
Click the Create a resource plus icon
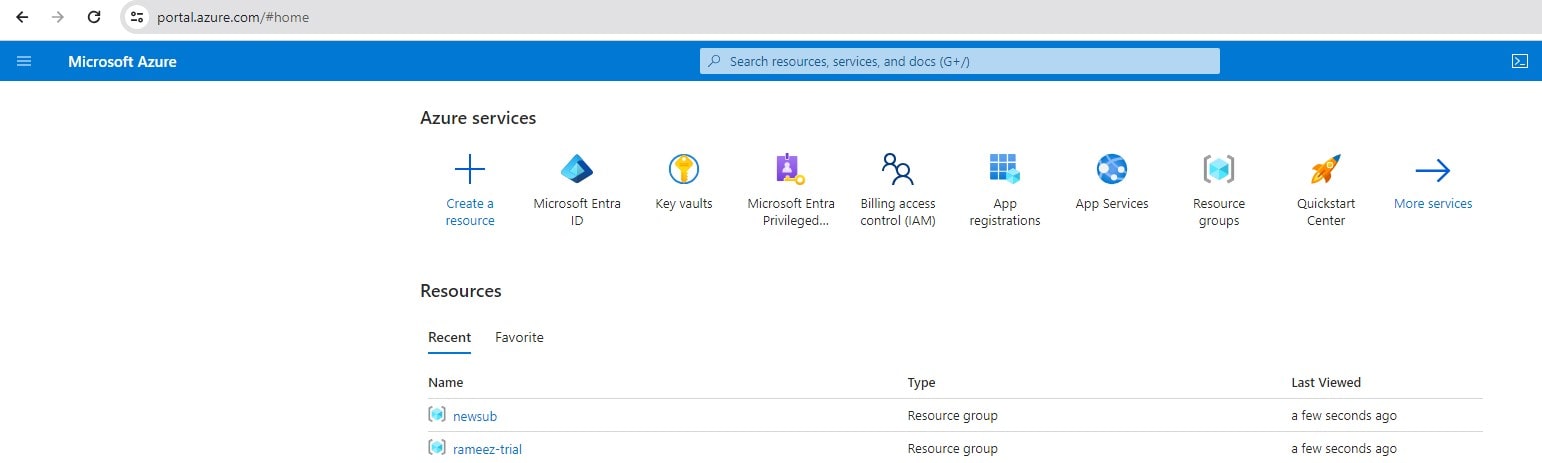pos(469,169)
